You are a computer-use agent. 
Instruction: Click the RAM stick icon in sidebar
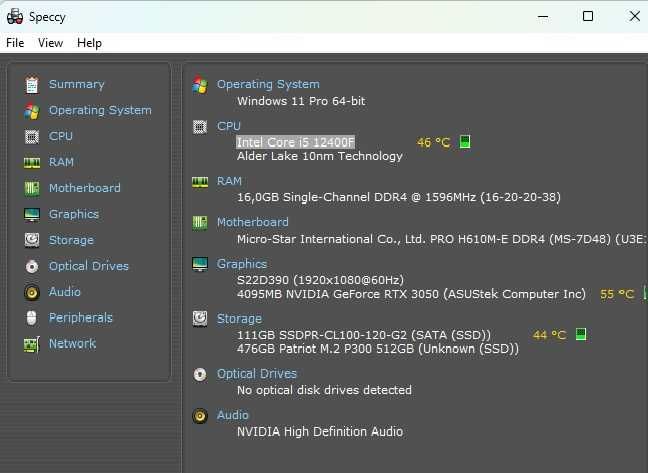(32, 163)
